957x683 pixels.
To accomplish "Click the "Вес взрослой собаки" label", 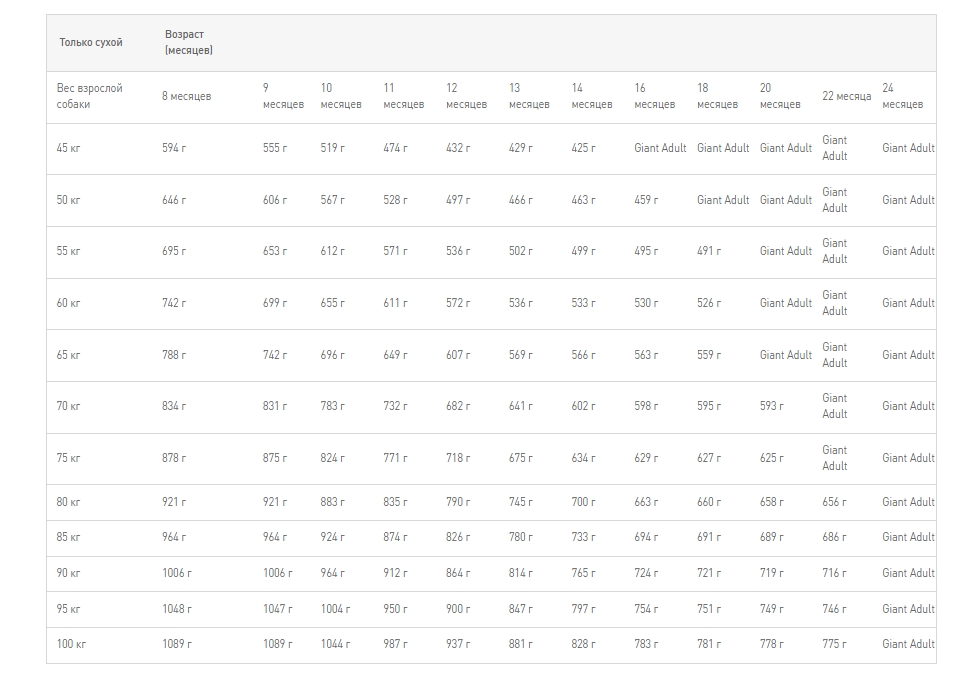I will point(90,96).
